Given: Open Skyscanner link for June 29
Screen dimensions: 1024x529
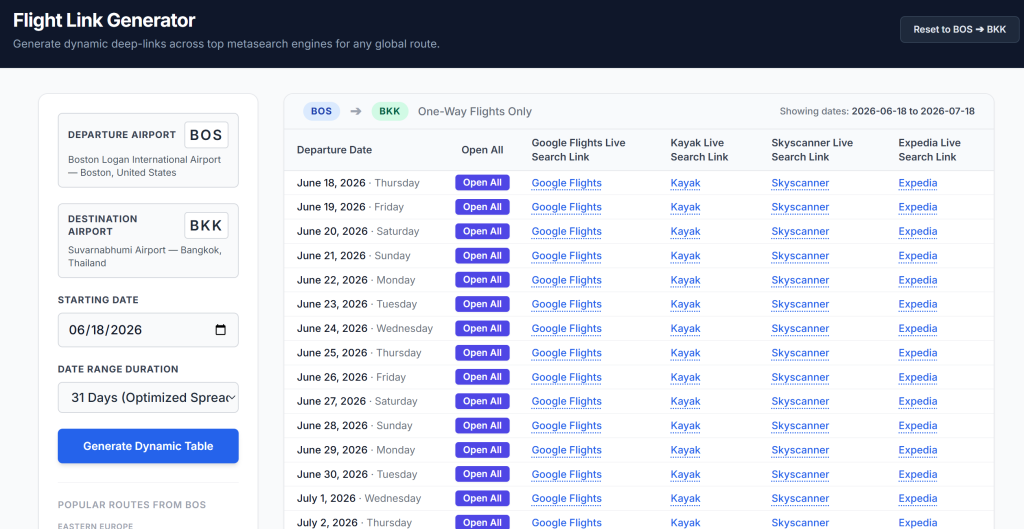Looking at the screenshot, I should (x=800, y=450).
